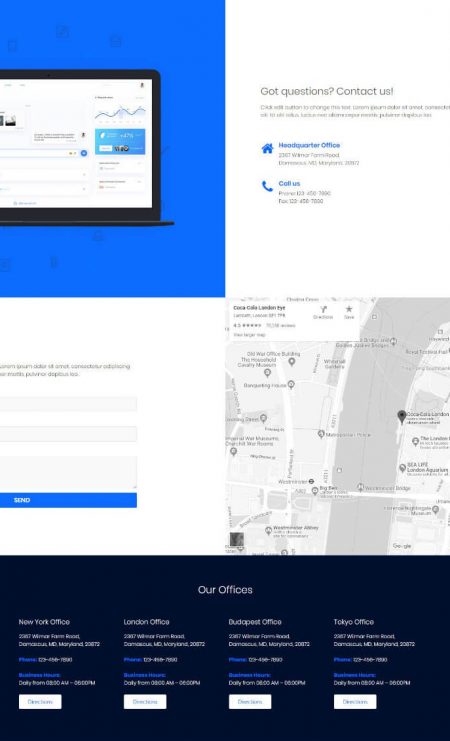Click Directions button under Budapest Office
450x741 pixels.
(x=250, y=702)
